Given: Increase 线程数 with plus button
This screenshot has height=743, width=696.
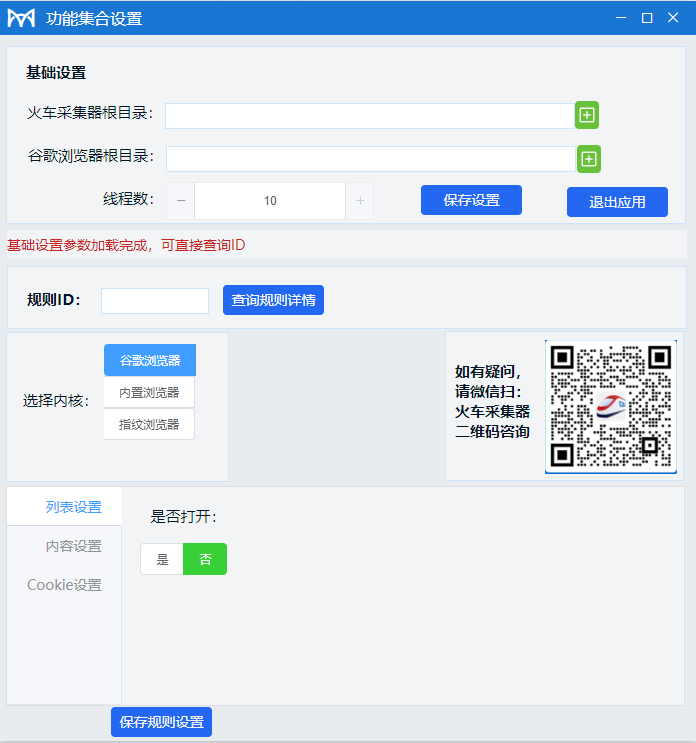Looking at the screenshot, I should 360,201.
